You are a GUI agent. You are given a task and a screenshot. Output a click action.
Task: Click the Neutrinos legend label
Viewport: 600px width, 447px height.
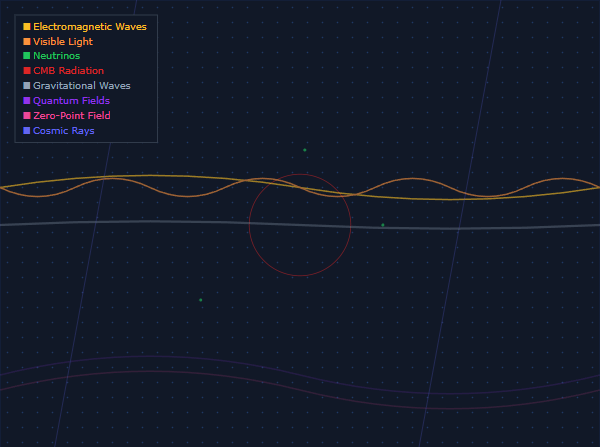[57, 56]
